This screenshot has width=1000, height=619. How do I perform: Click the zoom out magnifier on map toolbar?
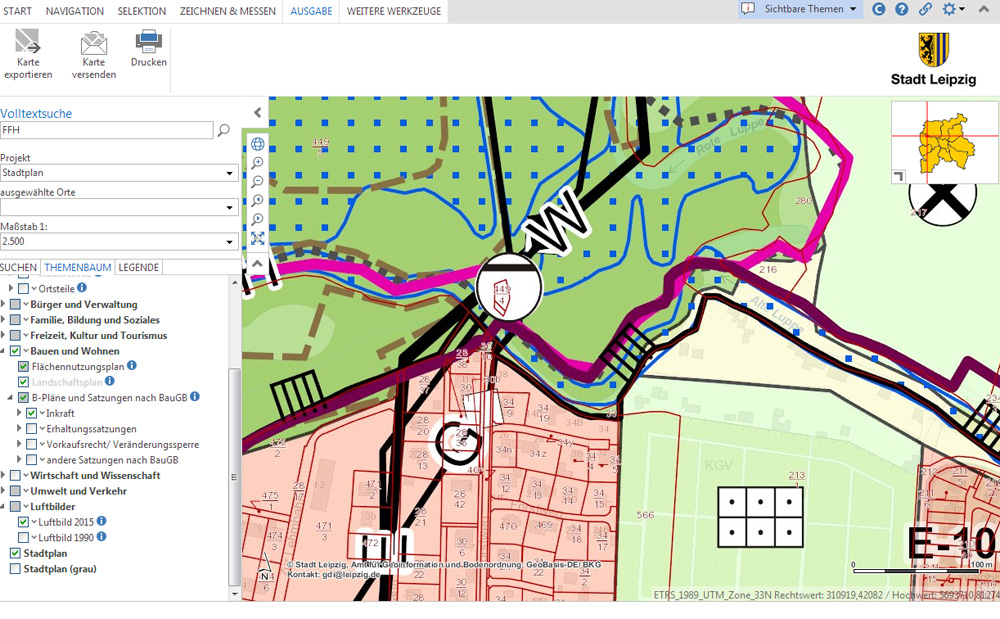click(257, 182)
